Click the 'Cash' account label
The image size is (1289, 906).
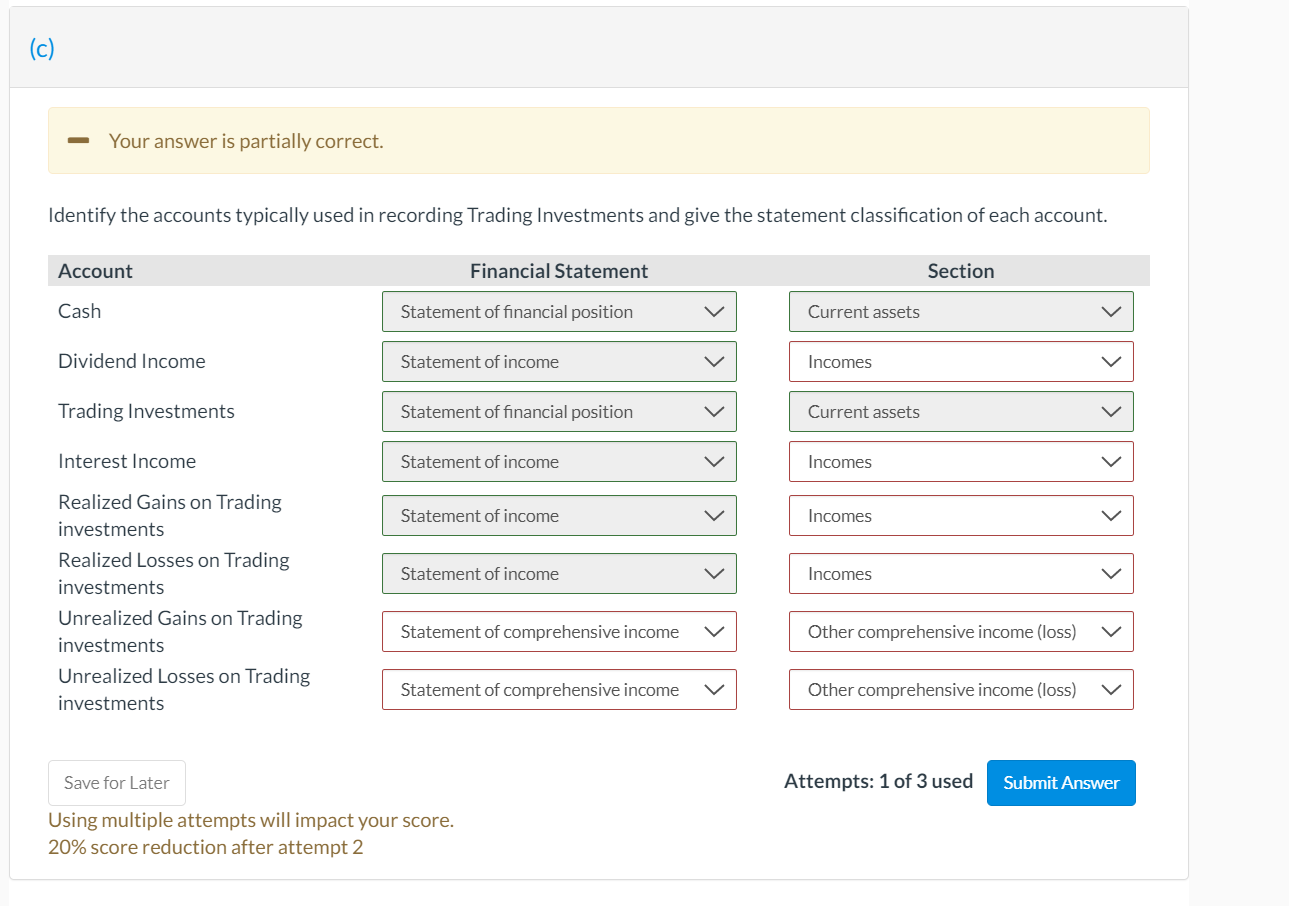tap(80, 311)
